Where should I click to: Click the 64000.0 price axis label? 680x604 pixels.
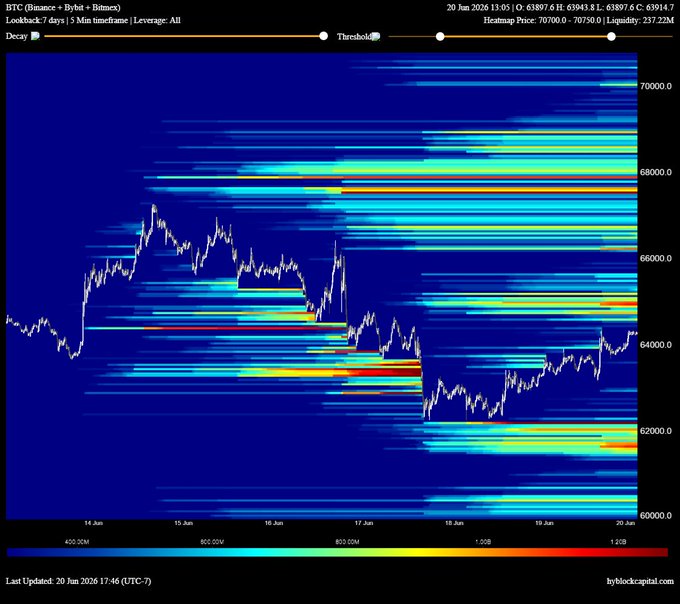(656, 344)
